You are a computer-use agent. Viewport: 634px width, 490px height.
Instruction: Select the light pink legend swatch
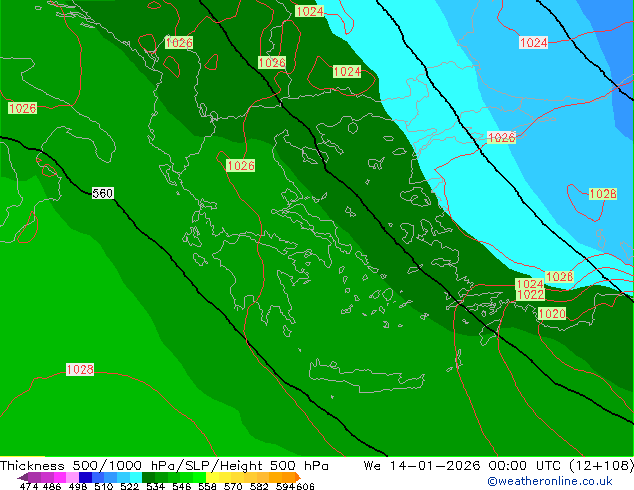coord(72,477)
